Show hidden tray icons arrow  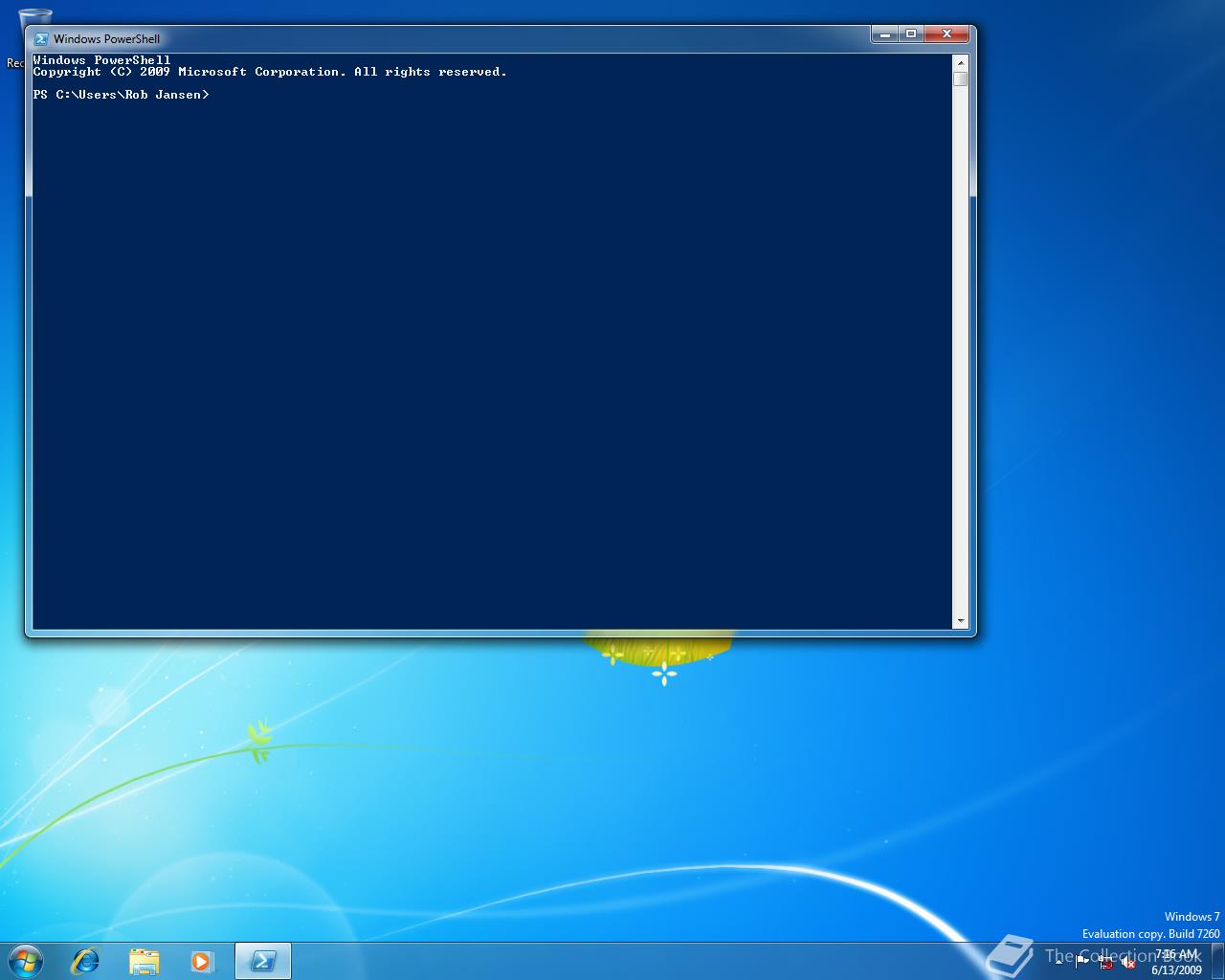(1058, 962)
